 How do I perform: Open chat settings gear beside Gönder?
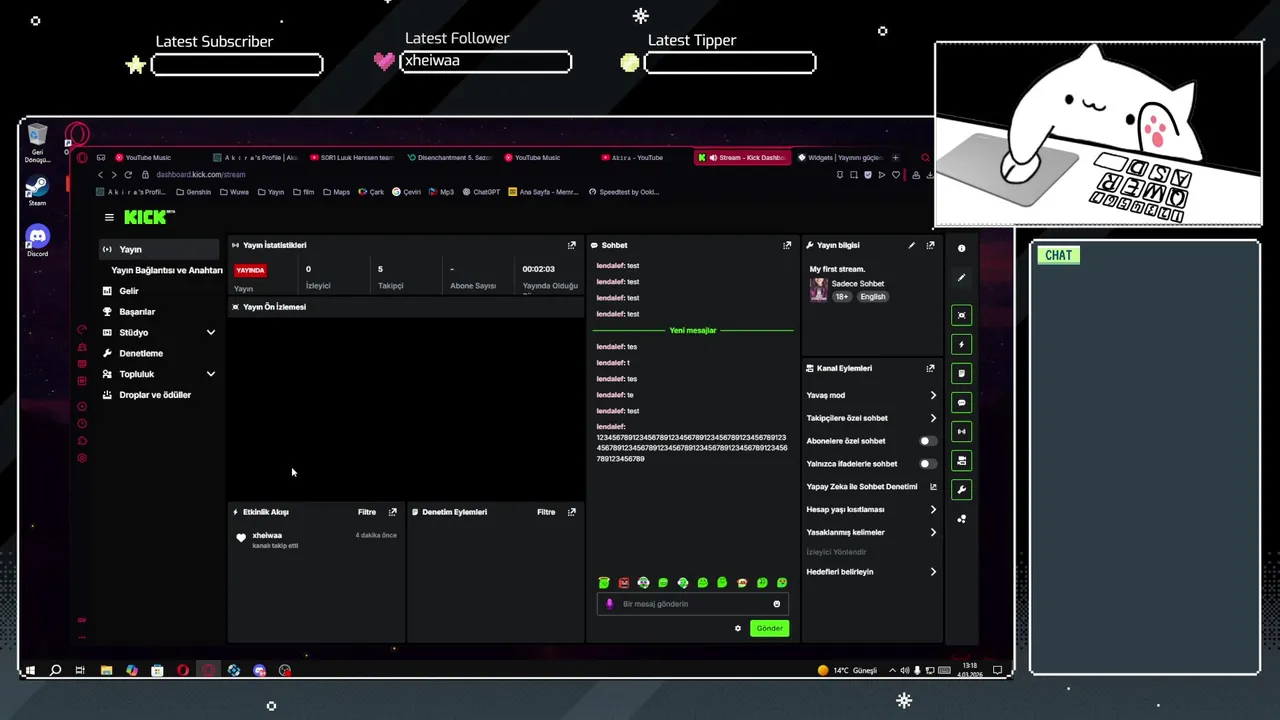click(x=738, y=628)
